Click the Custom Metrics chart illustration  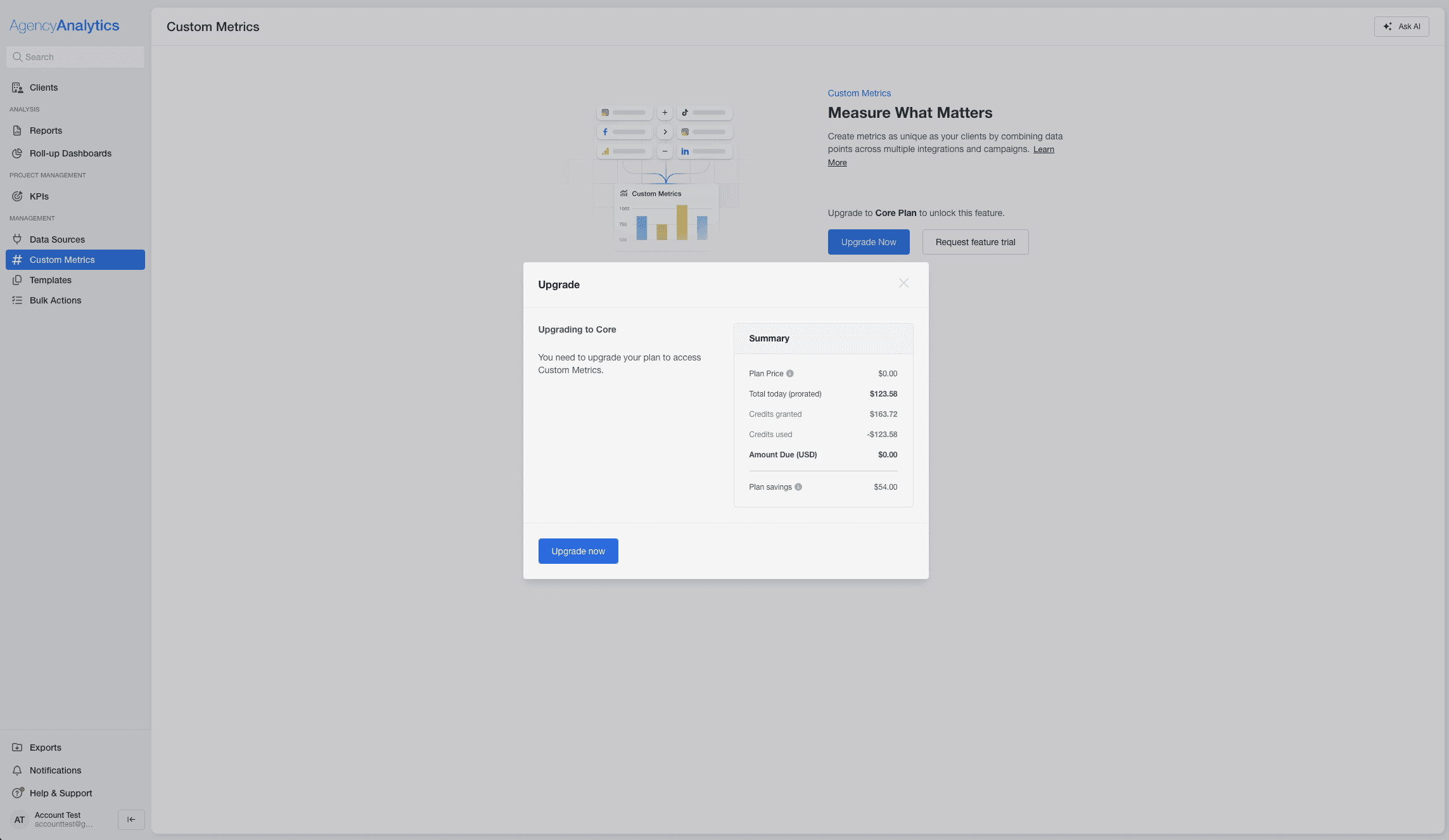665,217
